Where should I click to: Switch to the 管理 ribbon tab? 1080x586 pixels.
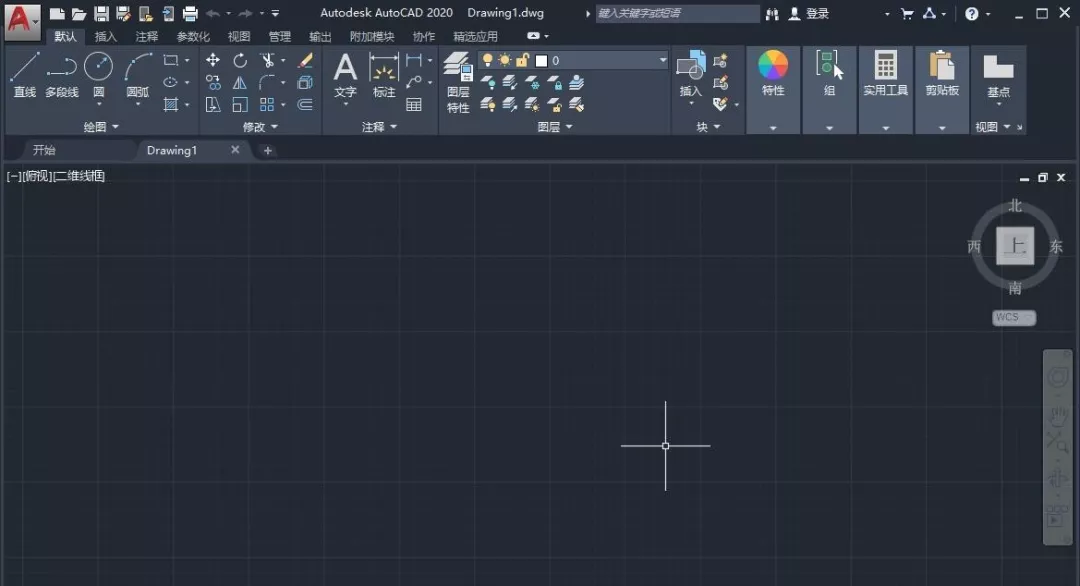click(280, 36)
